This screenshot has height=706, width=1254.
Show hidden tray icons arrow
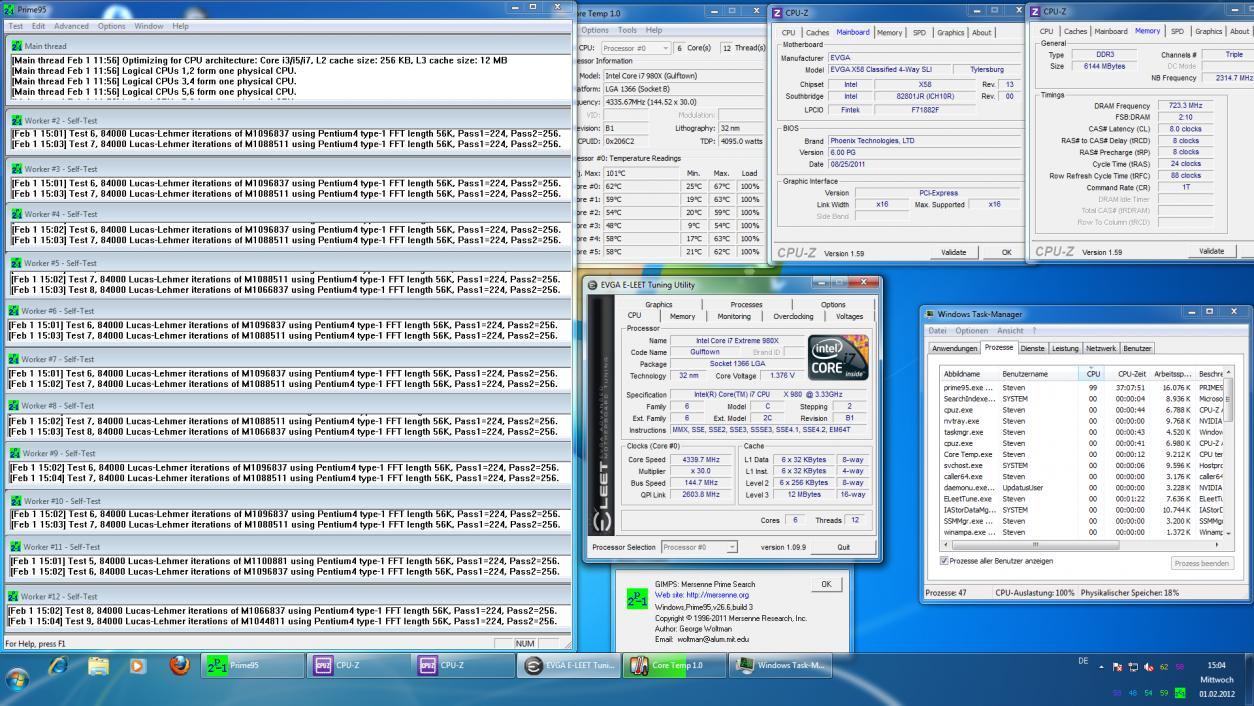[1100, 666]
